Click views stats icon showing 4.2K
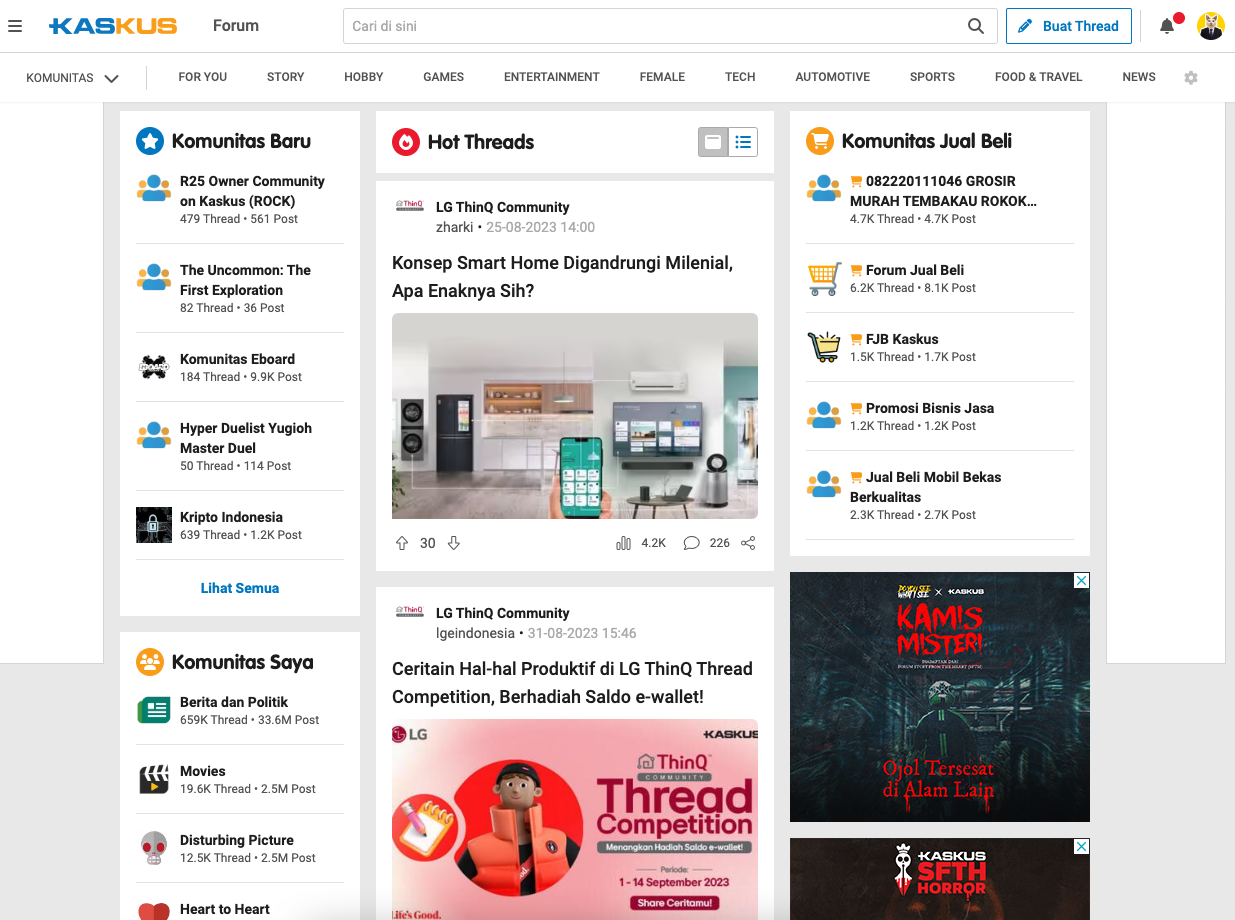 click(624, 543)
